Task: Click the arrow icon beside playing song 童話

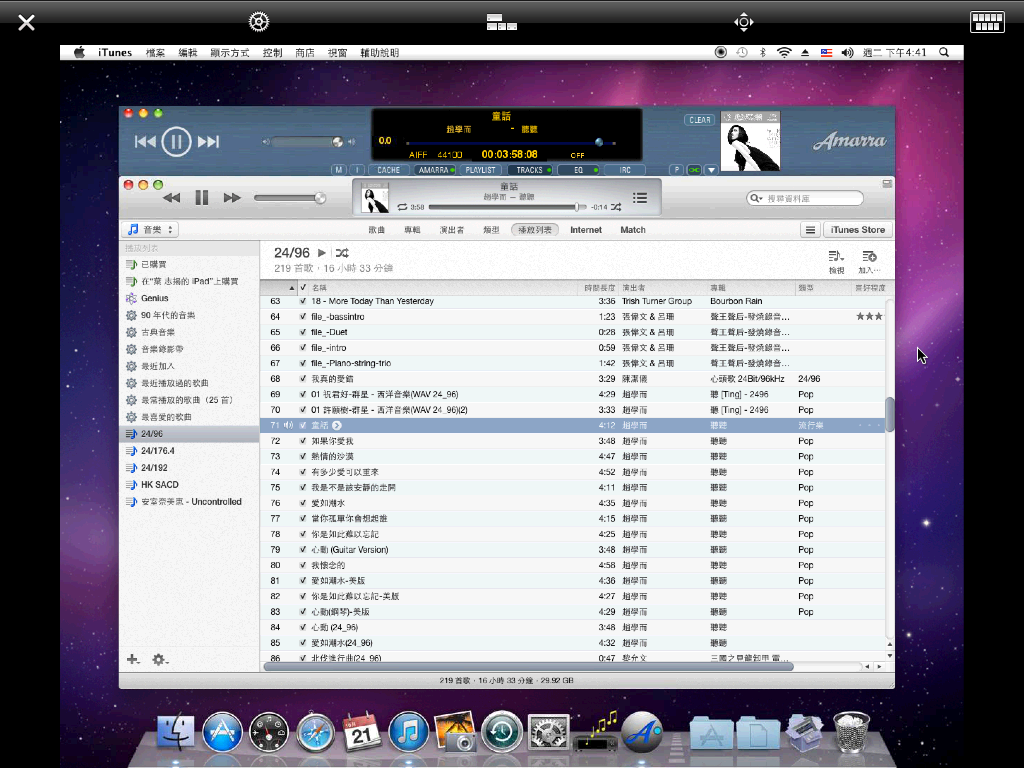Action: [337, 426]
